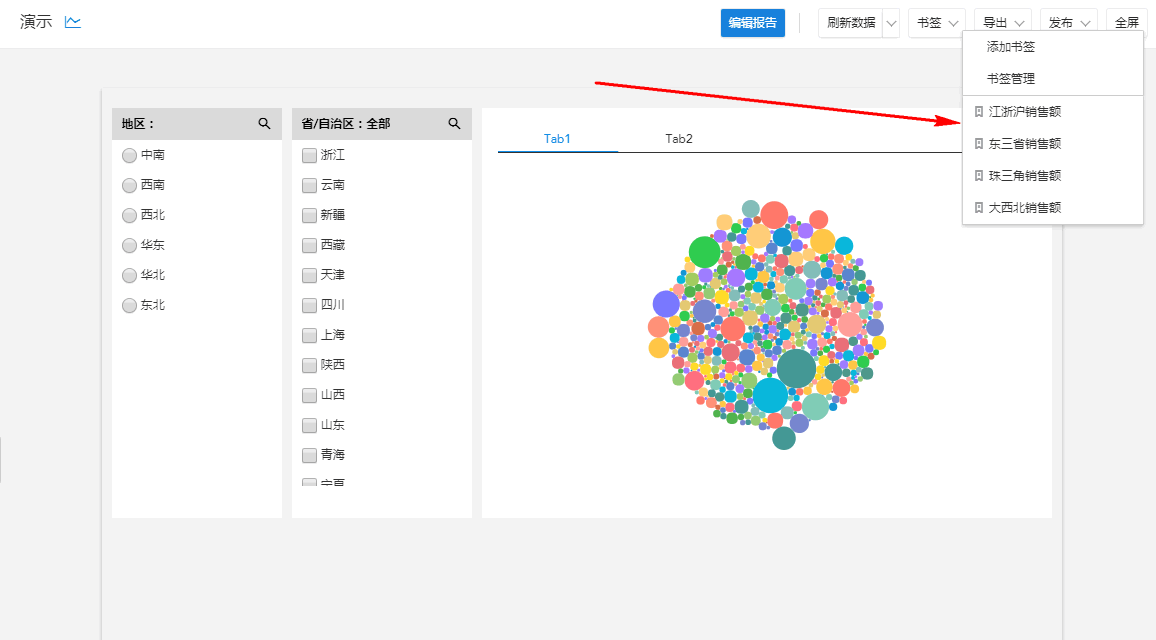Select the 中南 radio button
The width and height of the screenshot is (1156, 640).
[129, 155]
